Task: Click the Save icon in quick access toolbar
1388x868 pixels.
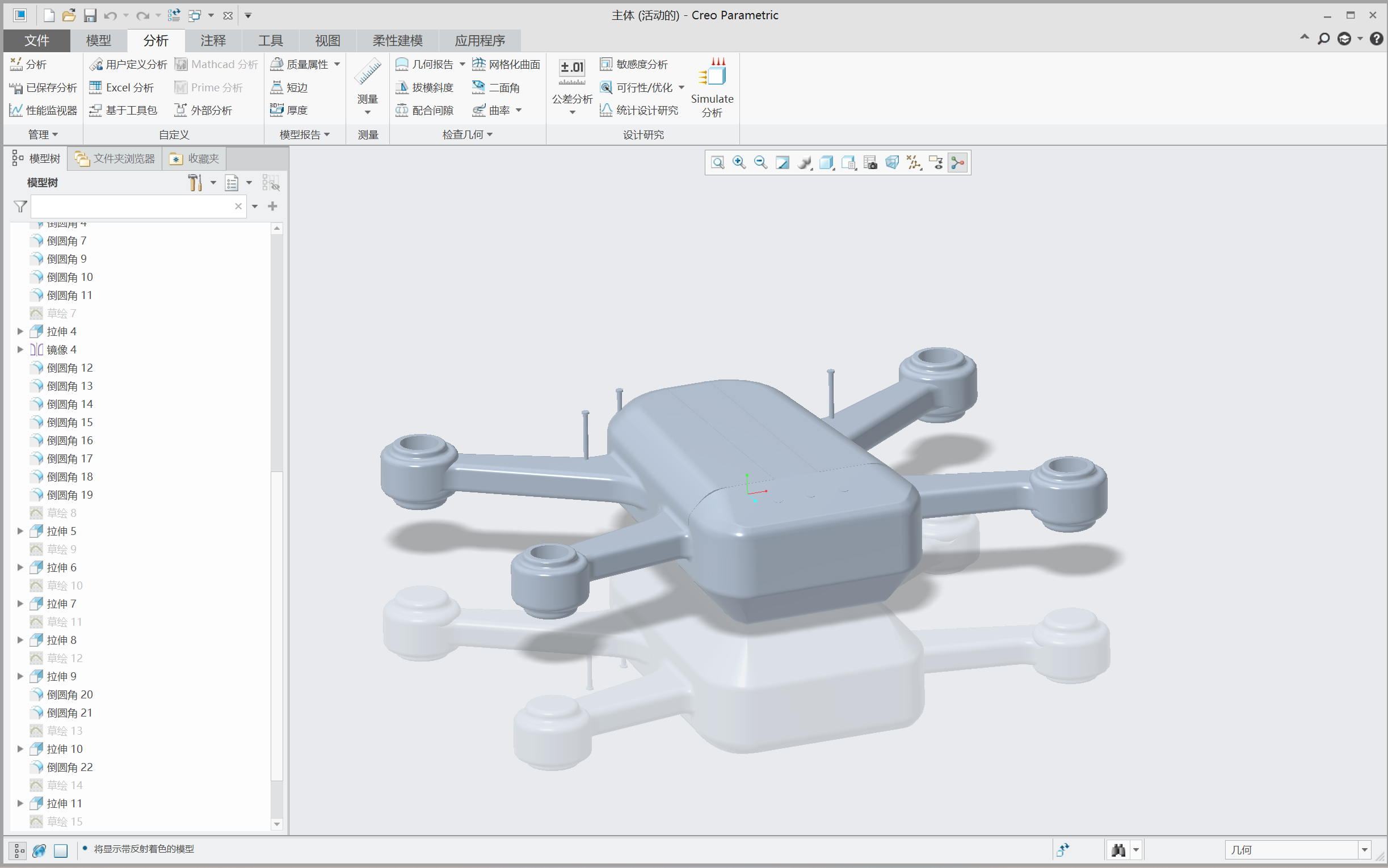Action: 90,15
